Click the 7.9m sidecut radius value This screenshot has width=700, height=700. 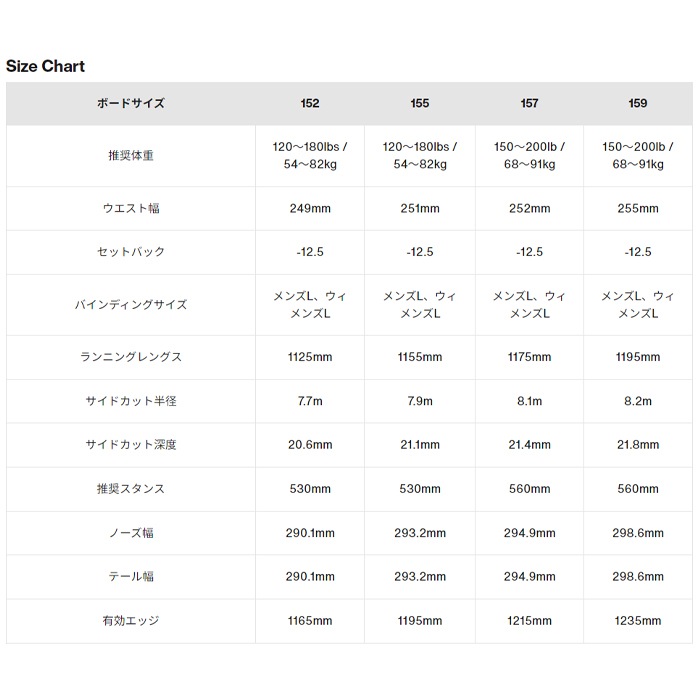click(x=420, y=401)
